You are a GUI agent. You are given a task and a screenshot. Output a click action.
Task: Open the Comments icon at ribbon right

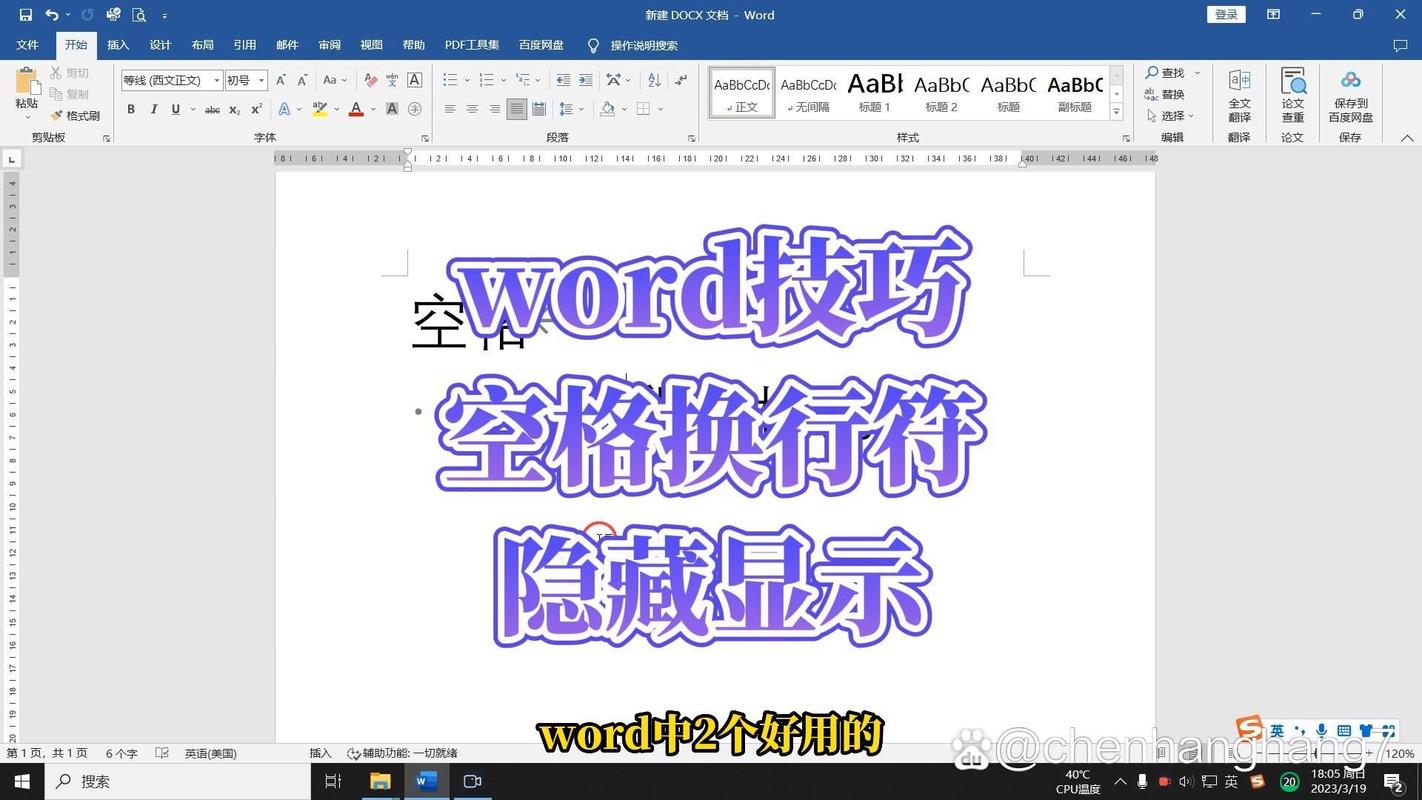tap(1400, 45)
